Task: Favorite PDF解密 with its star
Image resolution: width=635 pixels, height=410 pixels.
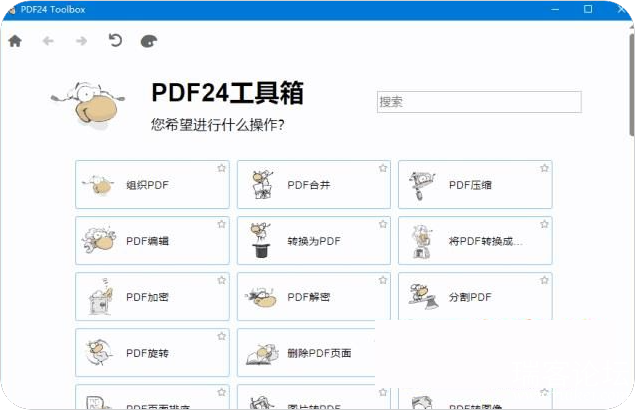Action: (x=383, y=280)
